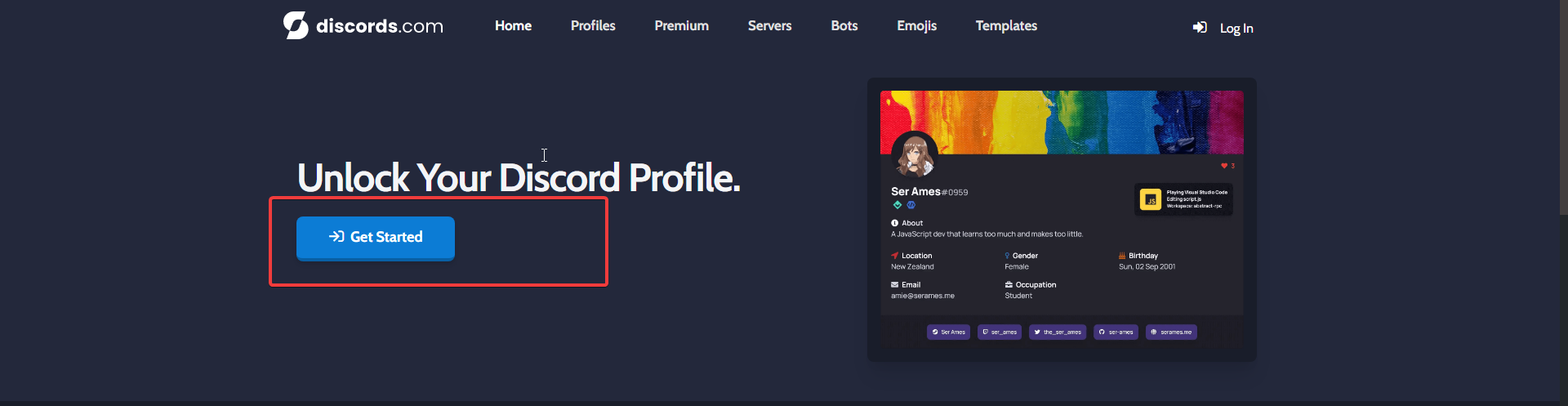Click the yellow JS activity icon

[x=1151, y=199]
